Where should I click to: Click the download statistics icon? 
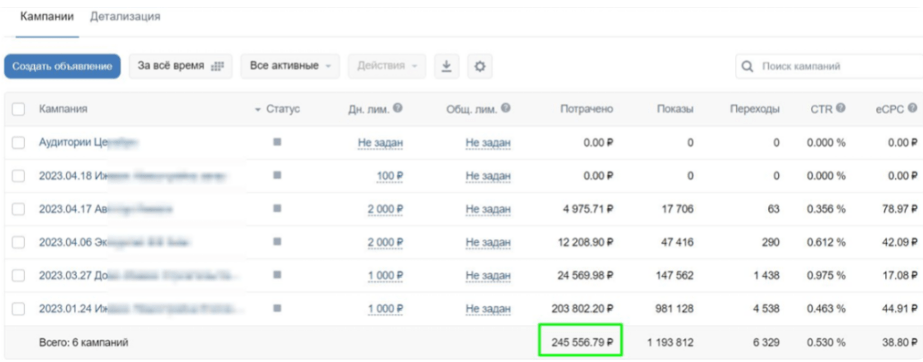point(447,67)
